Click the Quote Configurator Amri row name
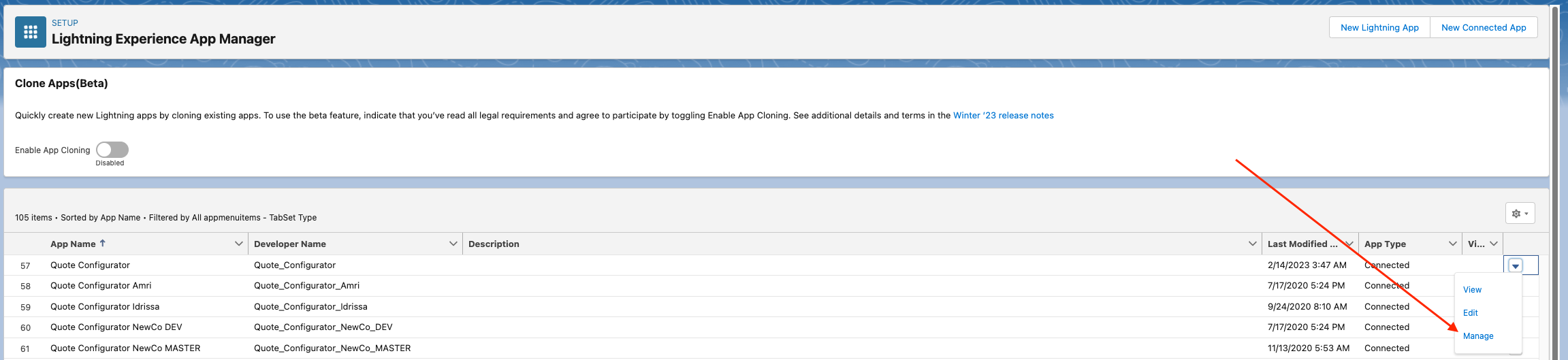 [x=101, y=286]
